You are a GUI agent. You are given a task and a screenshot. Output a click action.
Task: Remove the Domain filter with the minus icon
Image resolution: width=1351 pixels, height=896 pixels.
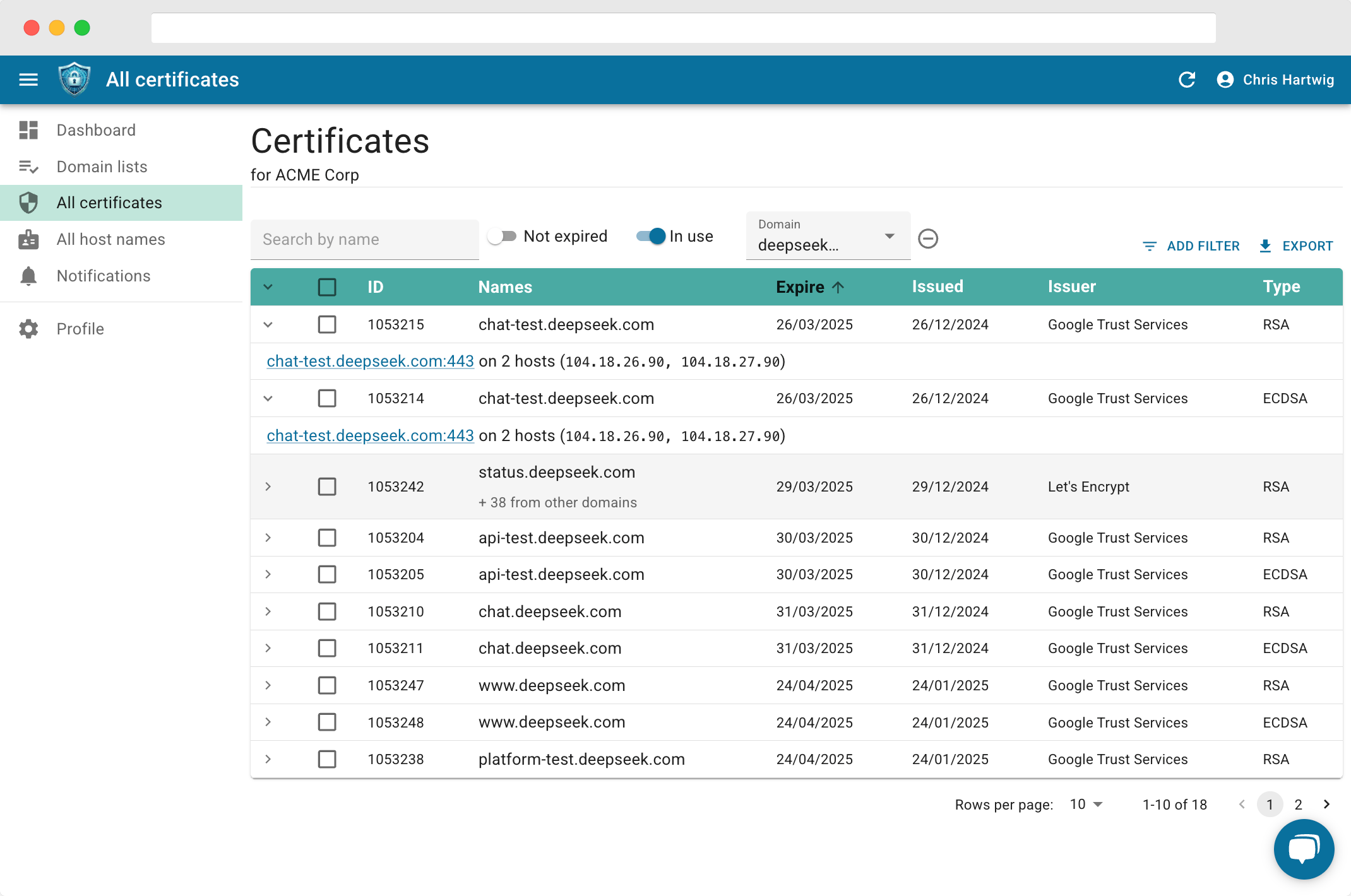(927, 239)
